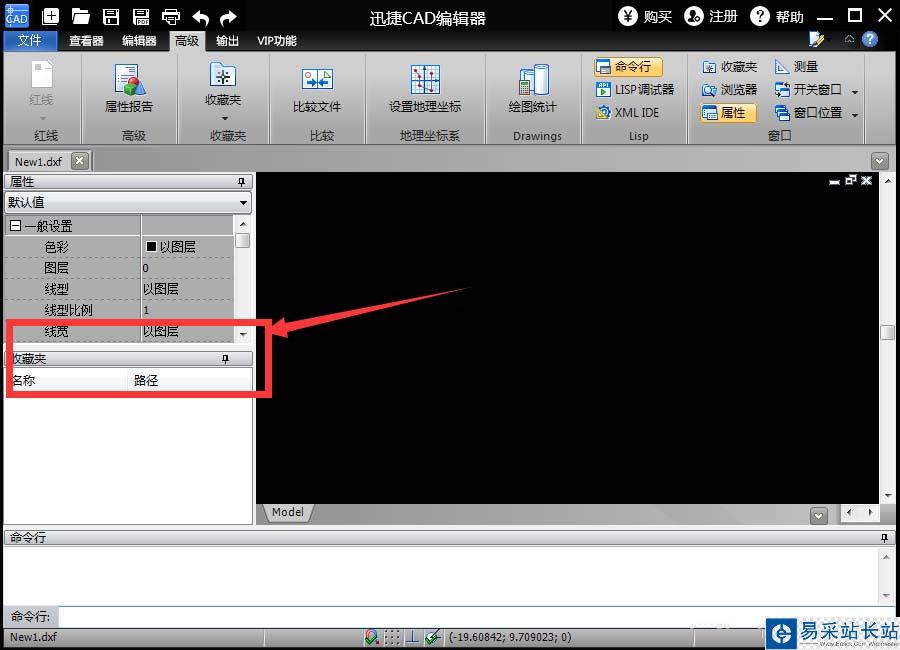Screen dimensions: 900x650
Task: Toggle the 命令行 command line panel
Action: (628, 67)
